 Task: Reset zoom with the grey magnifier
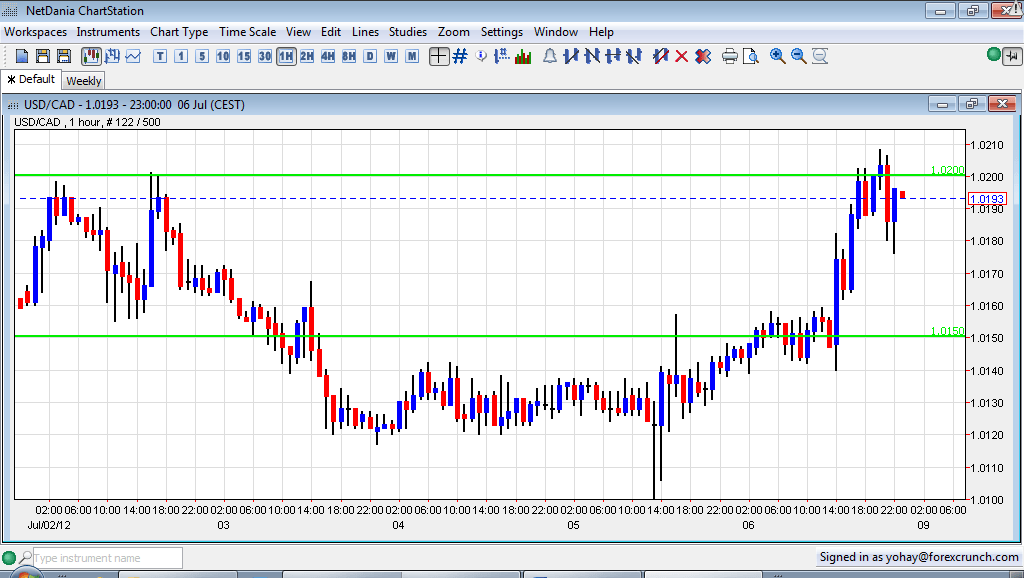820,56
